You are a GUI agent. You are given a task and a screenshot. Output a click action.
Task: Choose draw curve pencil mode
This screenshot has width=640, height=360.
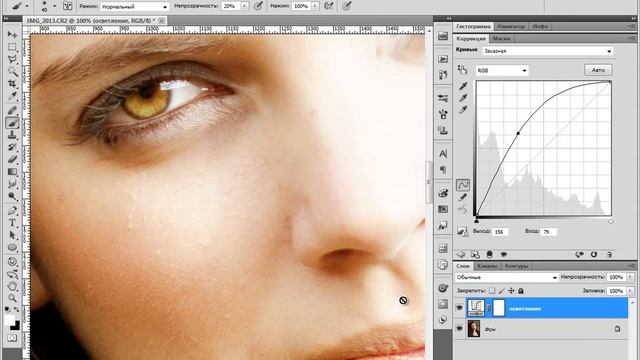pyautogui.click(x=463, y=198)
